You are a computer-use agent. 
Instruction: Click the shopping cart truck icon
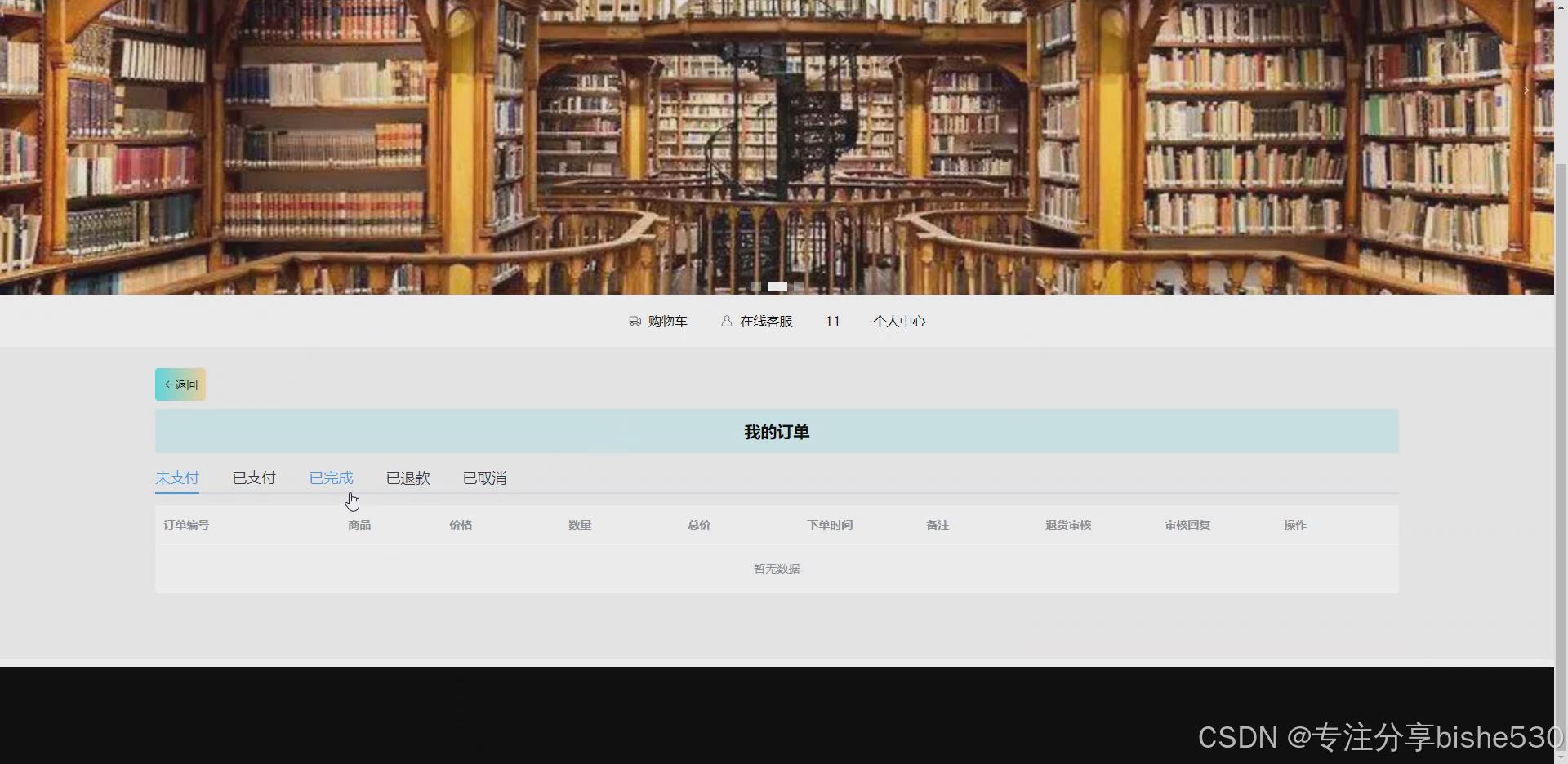[635, 322]
